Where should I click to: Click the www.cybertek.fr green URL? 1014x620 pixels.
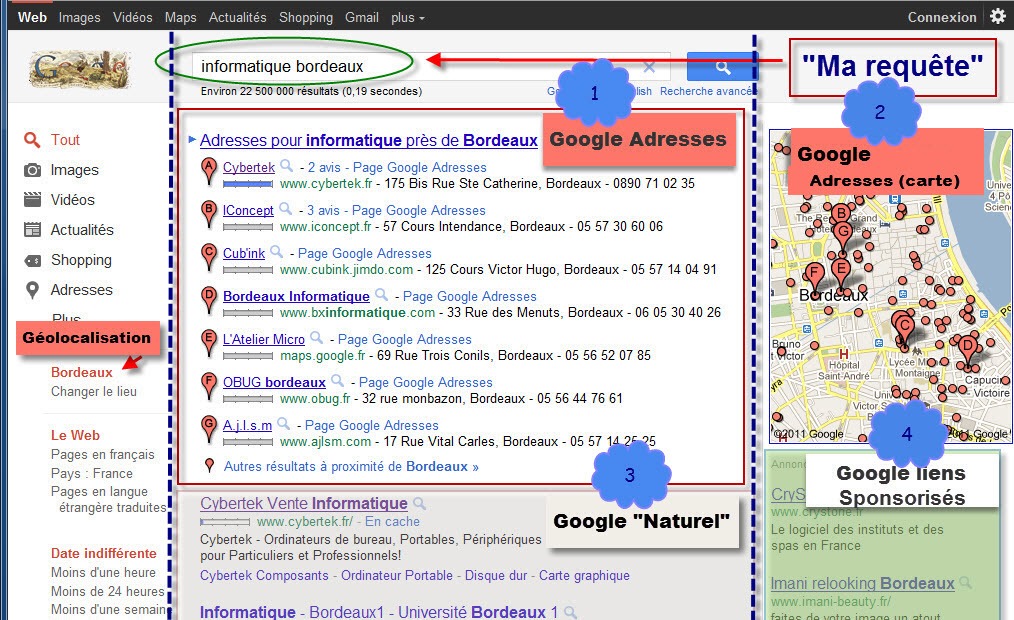tap(326, 184)
